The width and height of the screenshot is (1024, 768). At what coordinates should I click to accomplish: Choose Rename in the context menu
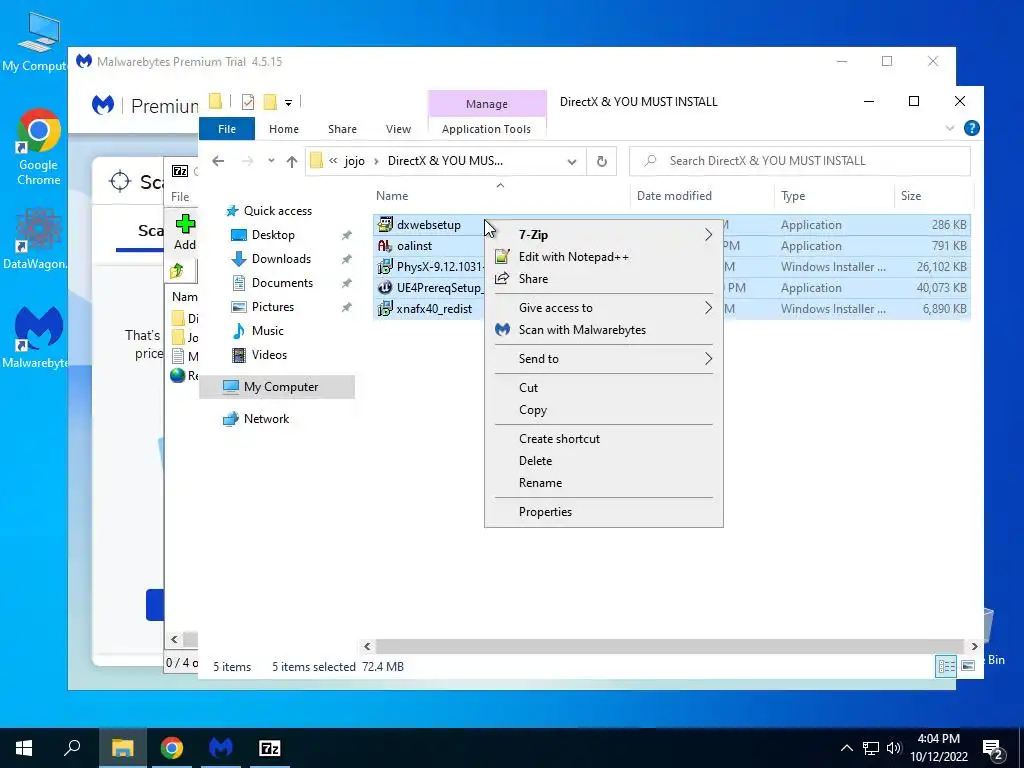pos(603,483)
